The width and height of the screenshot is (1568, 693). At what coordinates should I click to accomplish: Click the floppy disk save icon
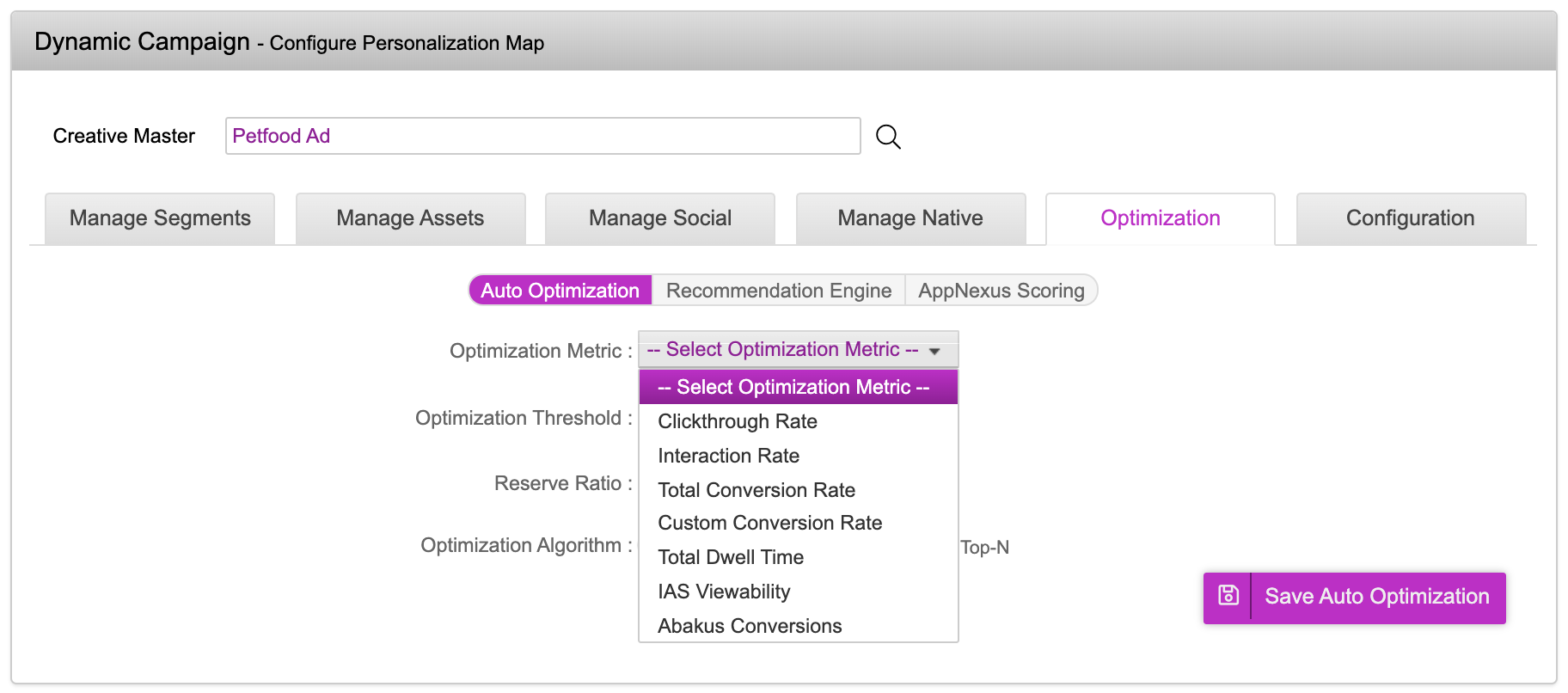tap(1228, 596)
